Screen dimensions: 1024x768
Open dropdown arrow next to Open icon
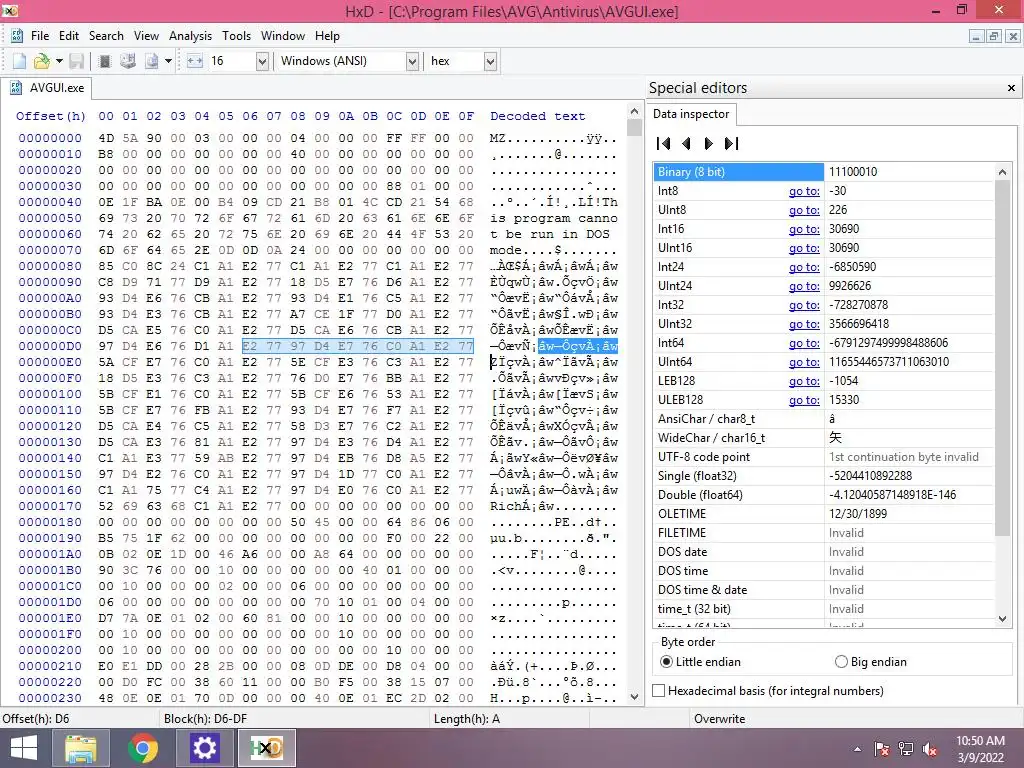(59, 61)
